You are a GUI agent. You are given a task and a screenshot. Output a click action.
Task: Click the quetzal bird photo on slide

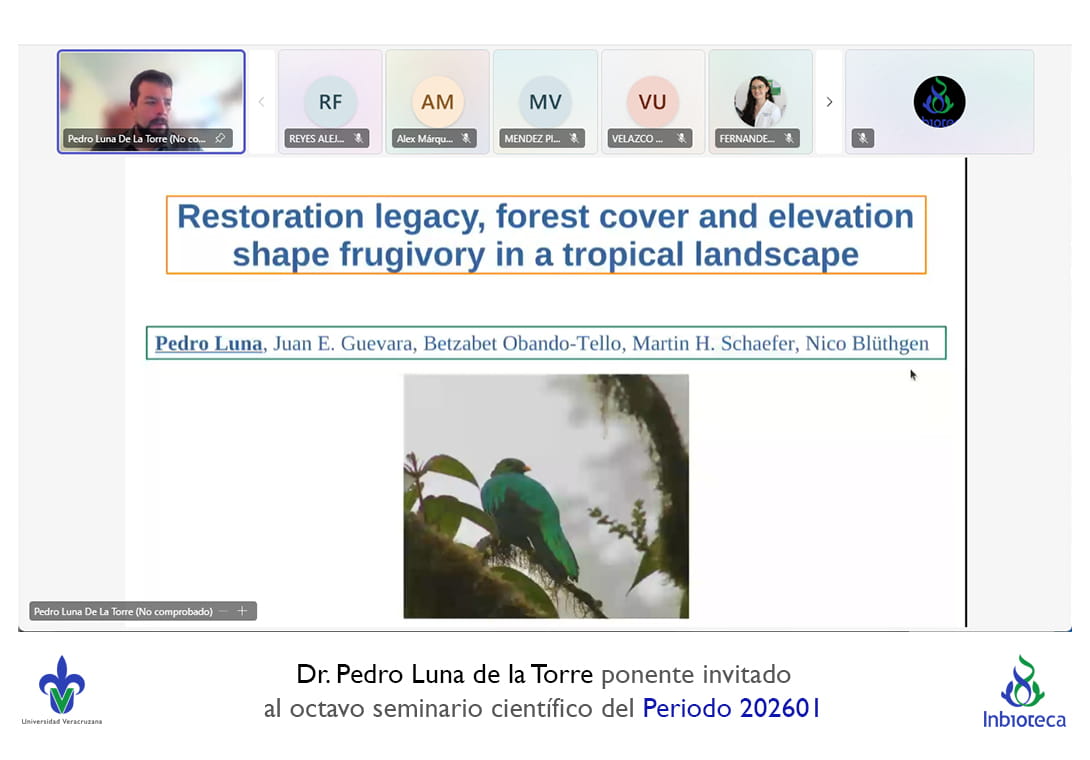tap(546, 496)
